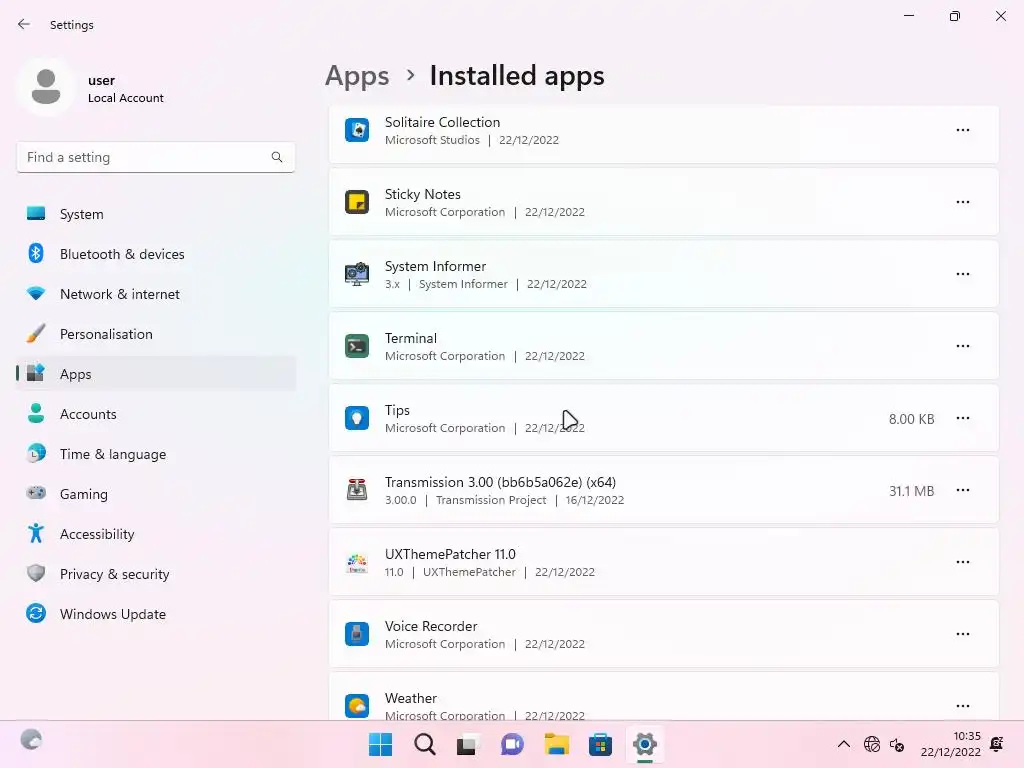Click the network globe tray icon
The width and height of the screenshot is (1024, 768).
click(x=872, y=744)
